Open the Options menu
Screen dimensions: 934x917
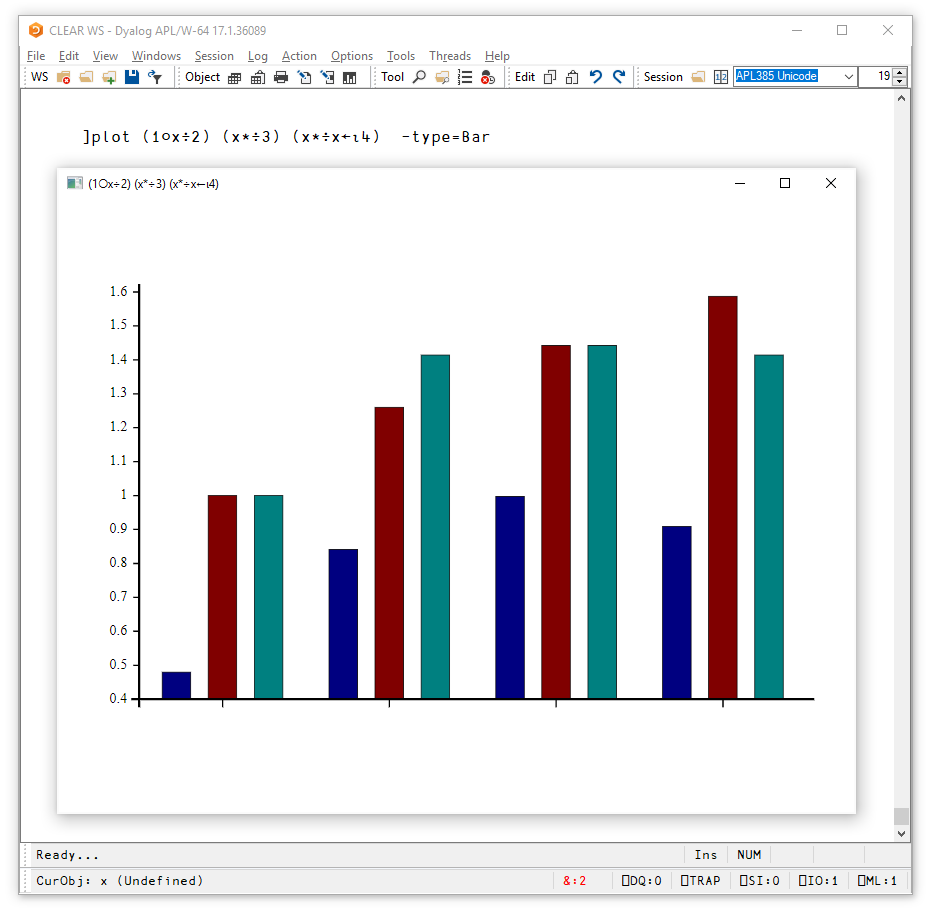pos(351,56)
